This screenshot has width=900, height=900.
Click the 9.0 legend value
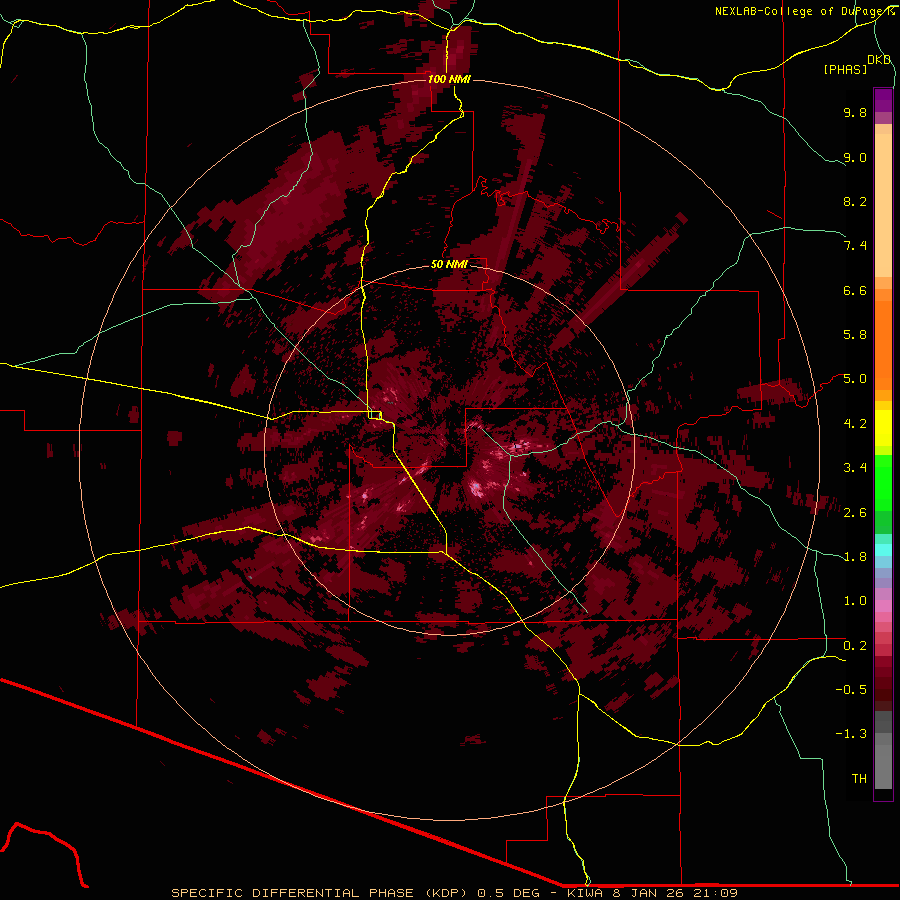coord(855,157)
